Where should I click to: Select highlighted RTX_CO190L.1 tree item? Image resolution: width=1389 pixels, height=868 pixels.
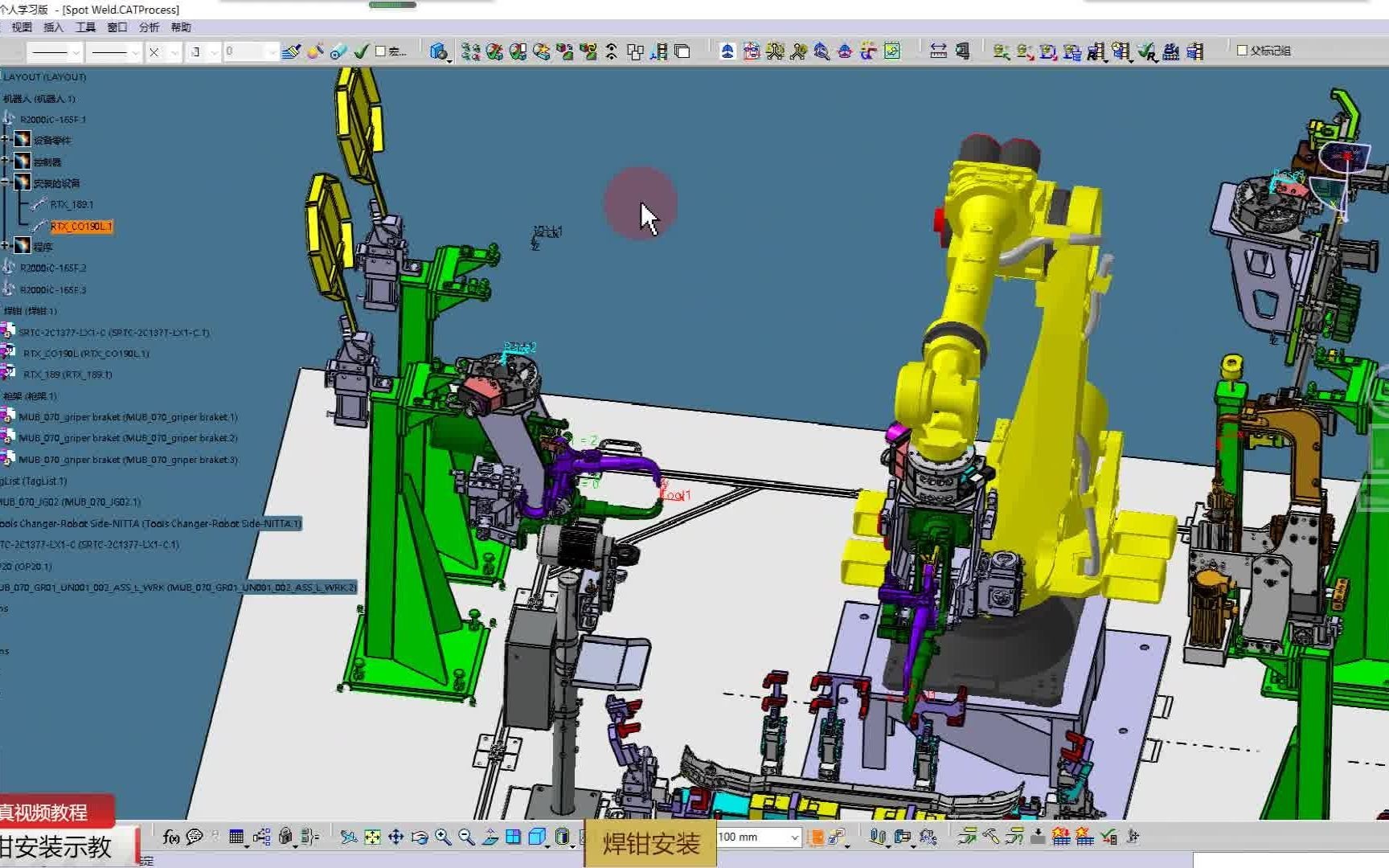coord(81,227)
